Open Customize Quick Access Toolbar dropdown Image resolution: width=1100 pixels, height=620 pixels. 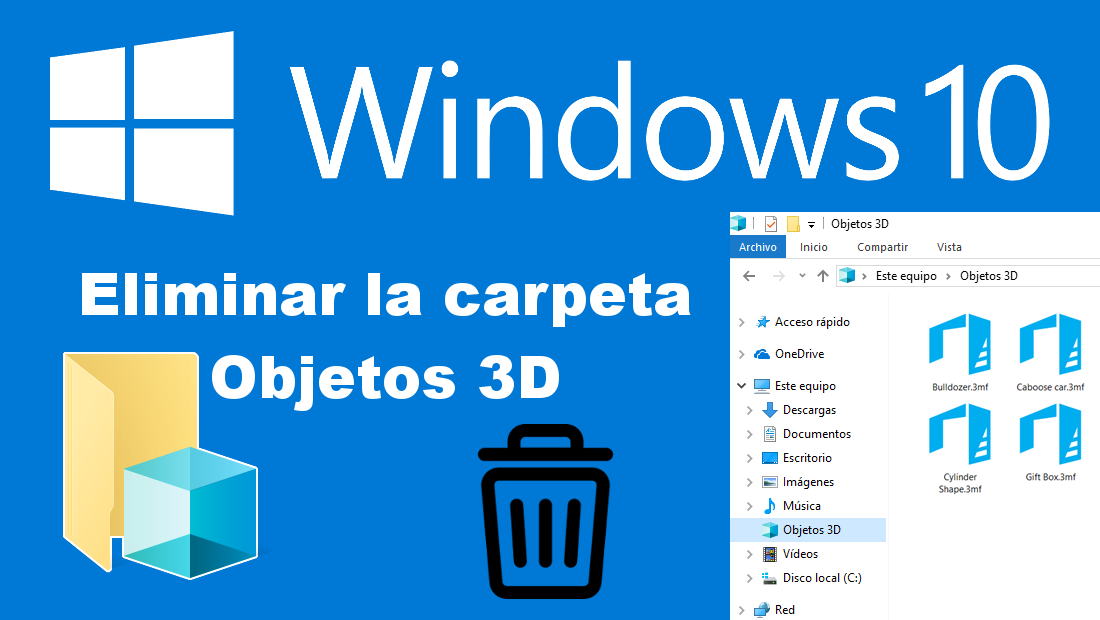click(811, 224)
